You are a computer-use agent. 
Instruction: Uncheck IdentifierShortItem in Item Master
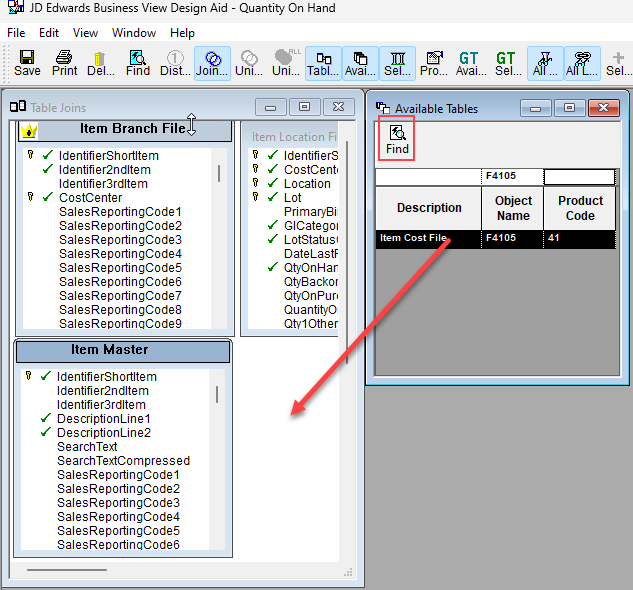(46, 376)
